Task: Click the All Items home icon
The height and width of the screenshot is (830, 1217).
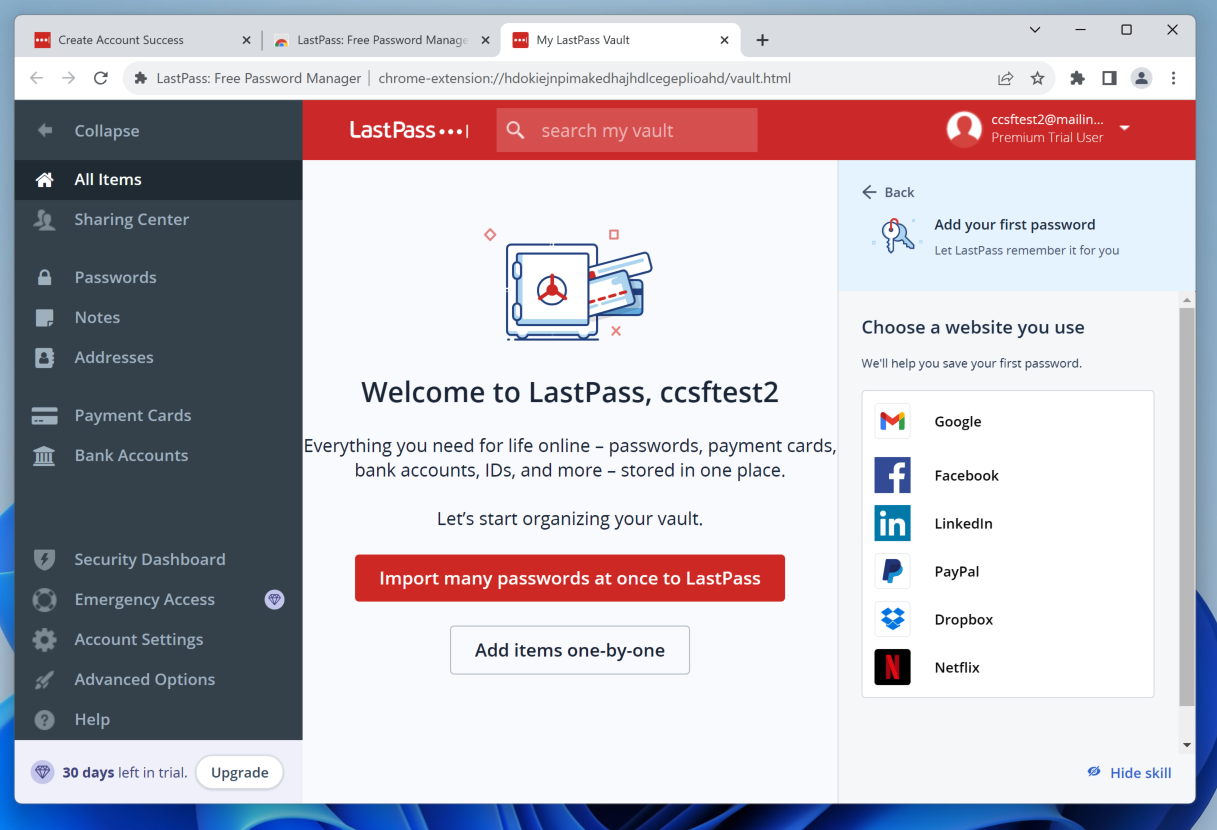Action: [x=44, y=180]
